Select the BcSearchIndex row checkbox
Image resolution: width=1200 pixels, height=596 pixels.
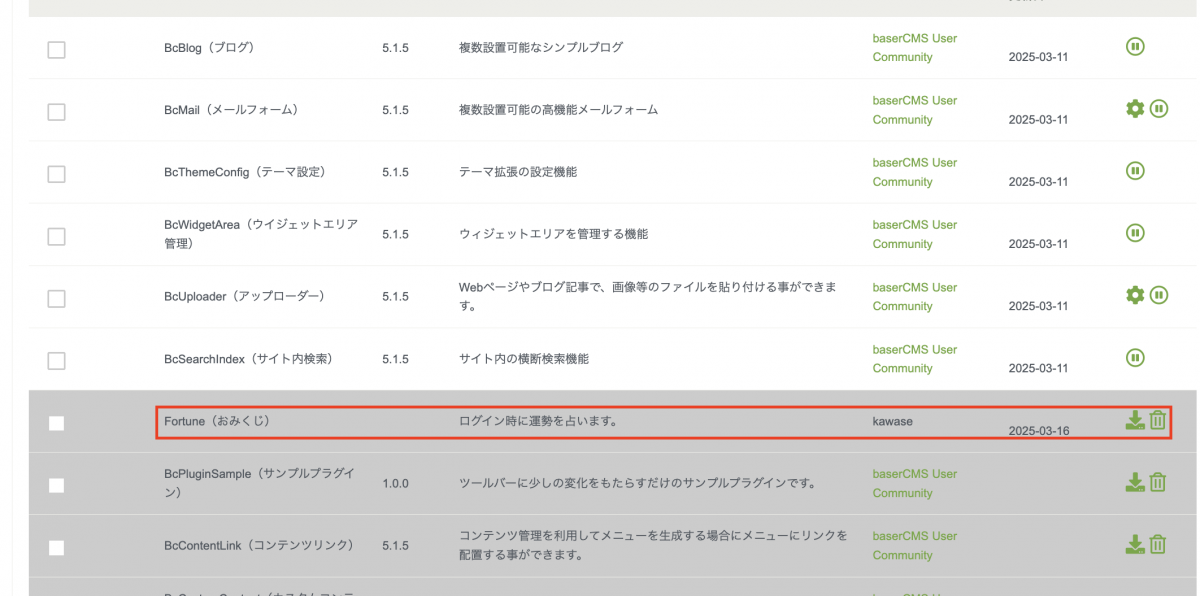[x=56, y=360]
